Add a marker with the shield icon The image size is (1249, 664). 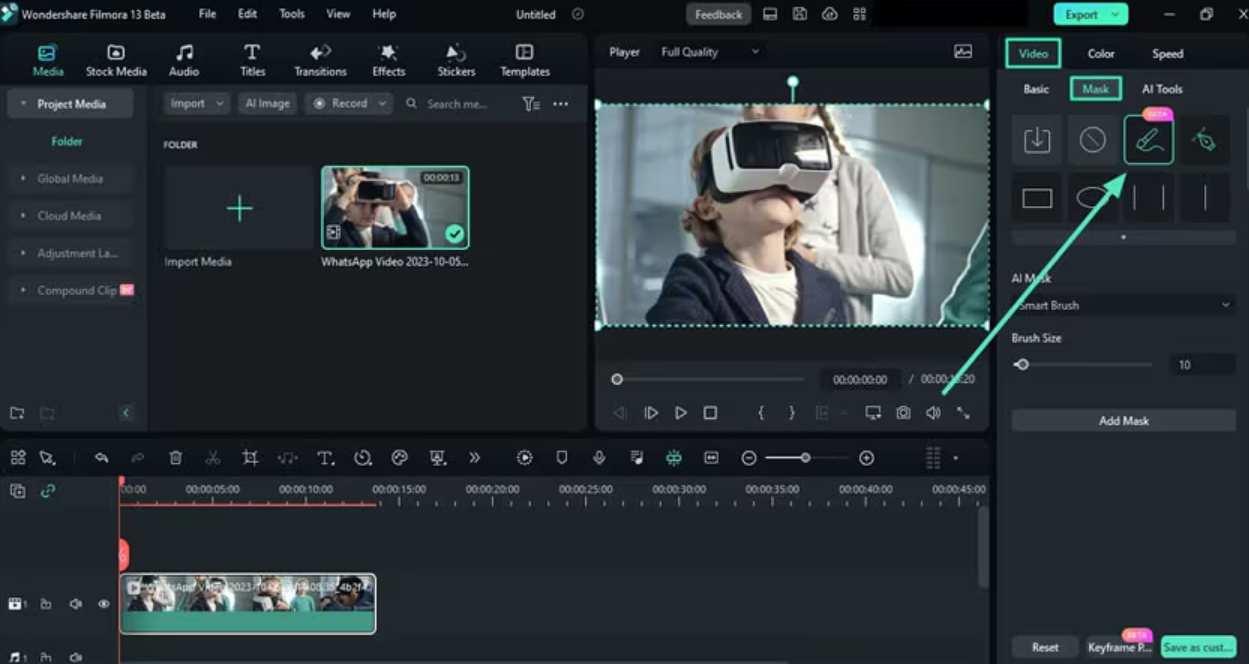(562, 457)
